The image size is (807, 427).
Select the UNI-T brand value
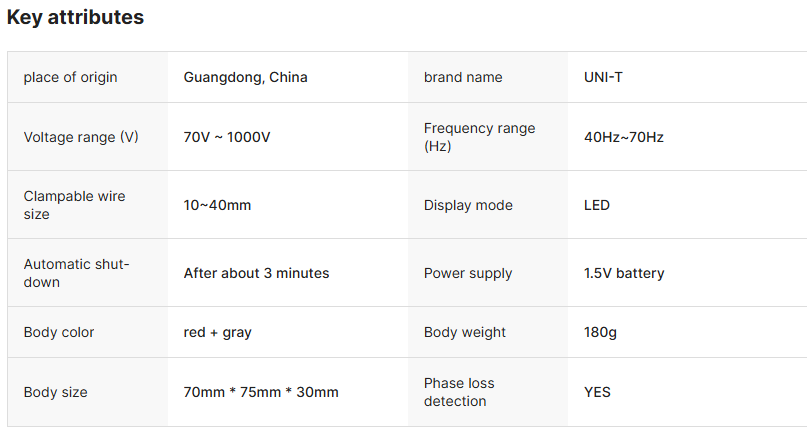click(604, 77)
